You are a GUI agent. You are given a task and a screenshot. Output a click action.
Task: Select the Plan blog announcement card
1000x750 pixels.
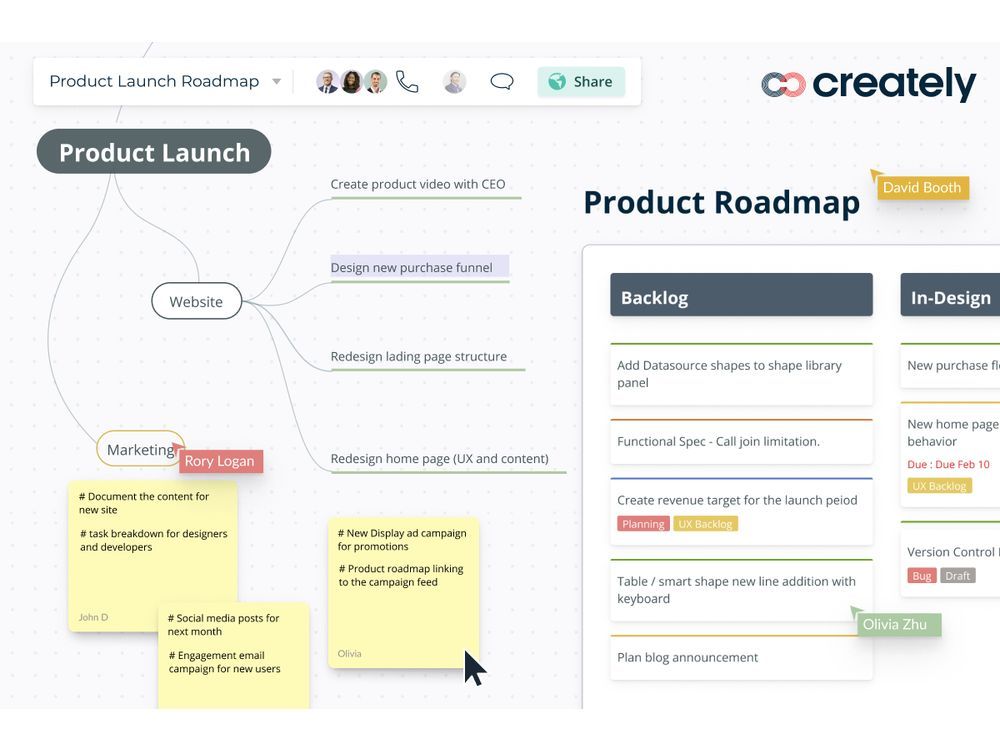point(741,657)
